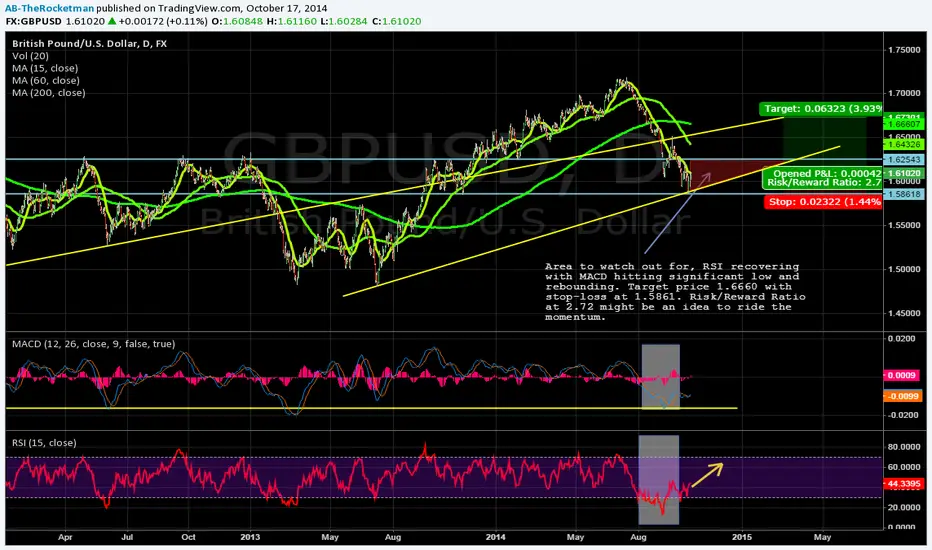This screenshot has height=550, width=932.
Task: Select the British Pound/U.S. Dollar, D, FX title
Action: 89,43
